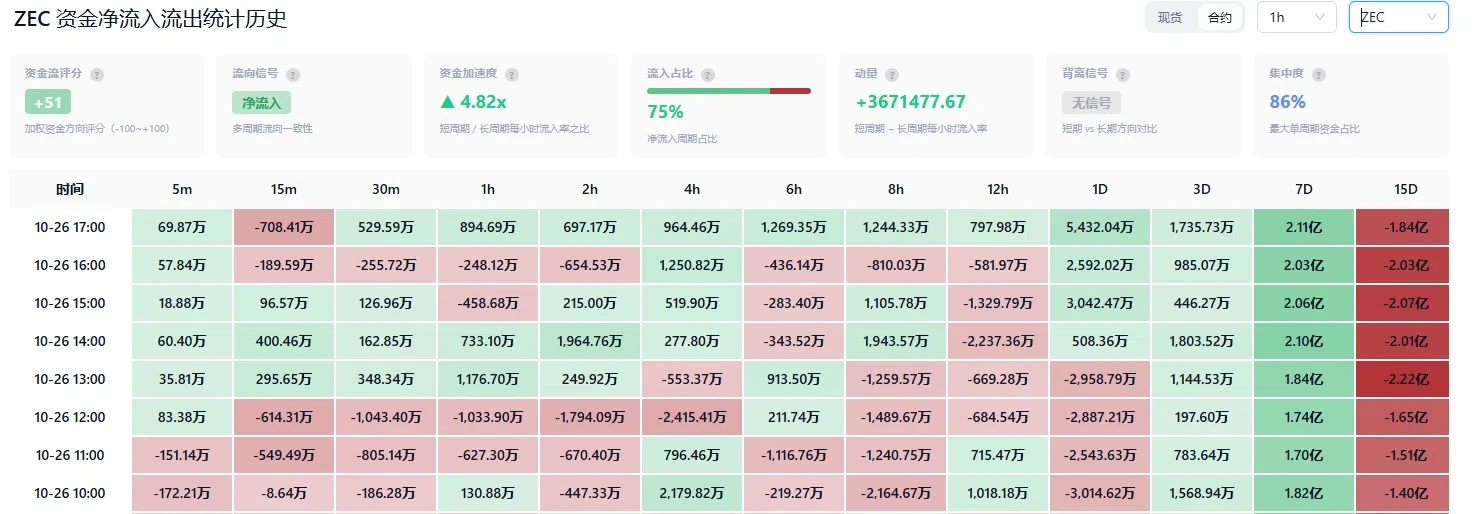1474x514 pixels.
Task: Click the 2,179.82万 cell
Action: click(x=692, y=493)
